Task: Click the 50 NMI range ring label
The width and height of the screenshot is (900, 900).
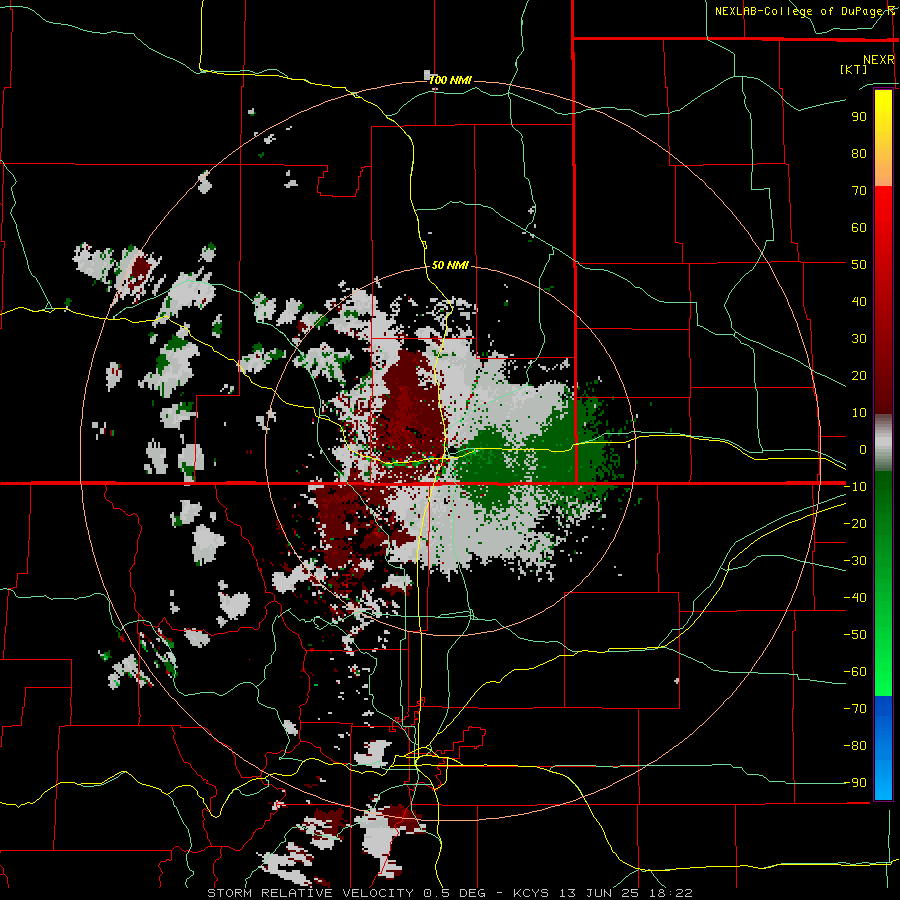Action: tap(451, 265)
